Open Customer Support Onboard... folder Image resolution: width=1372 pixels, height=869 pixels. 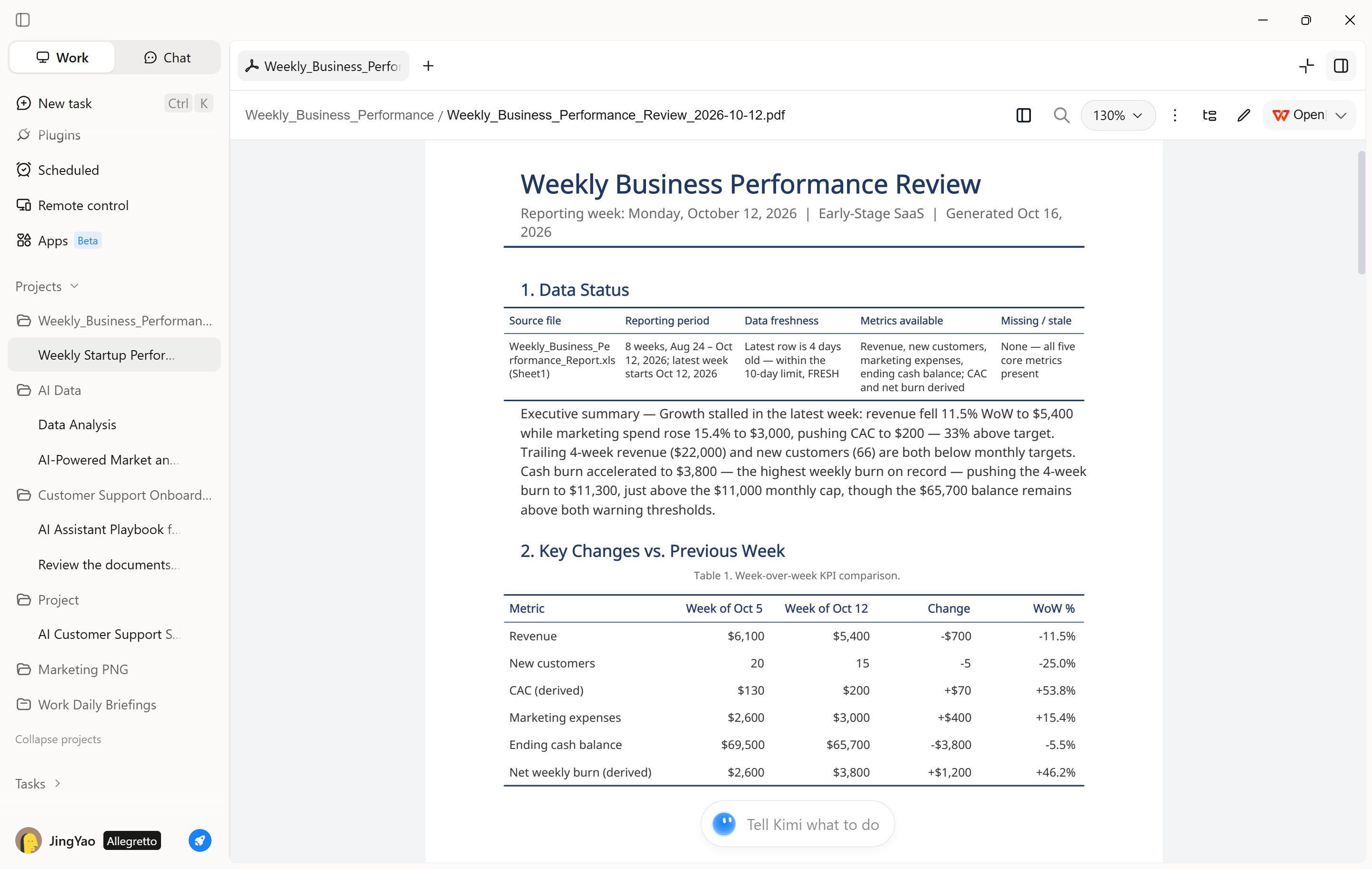(114, 495)
